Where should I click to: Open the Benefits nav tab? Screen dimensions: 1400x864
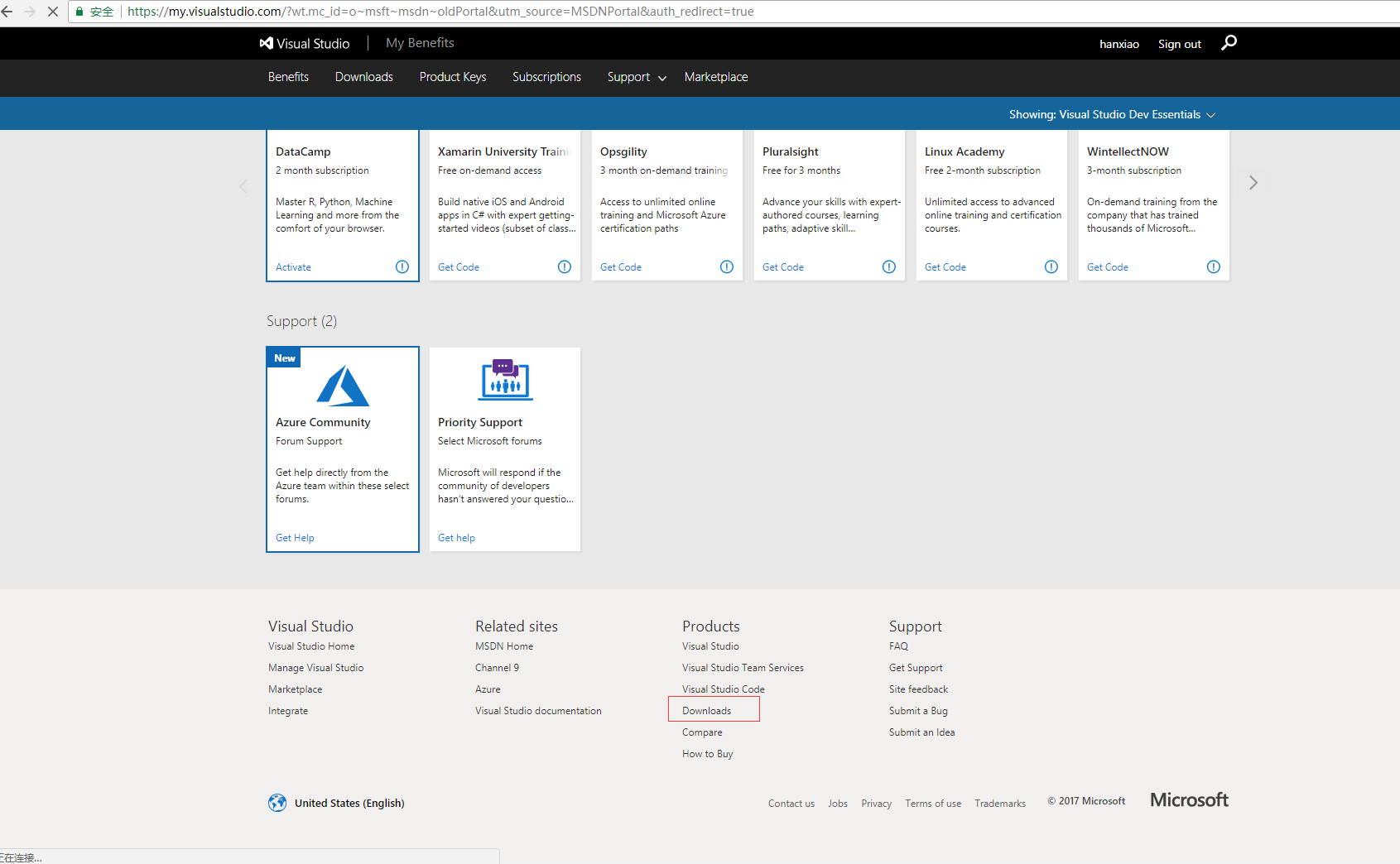[x=288, y=77]
